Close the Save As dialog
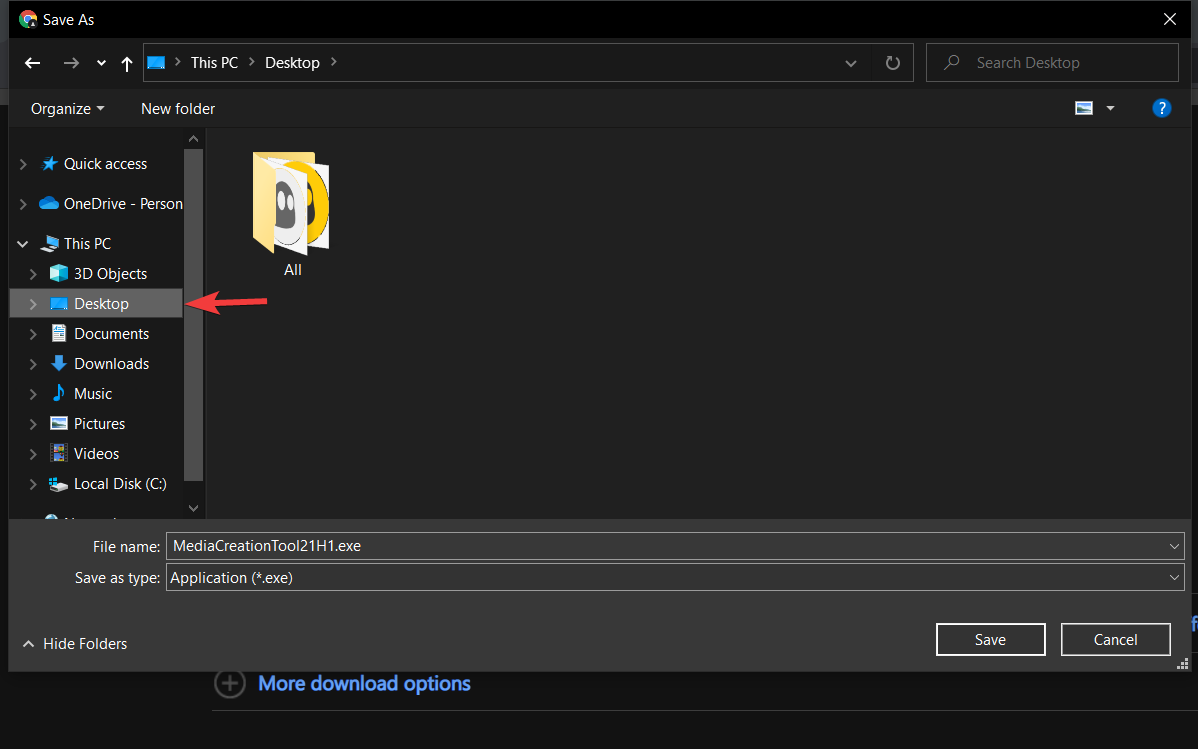This screenshot has width=1198, height=749. coord(1170,19)
